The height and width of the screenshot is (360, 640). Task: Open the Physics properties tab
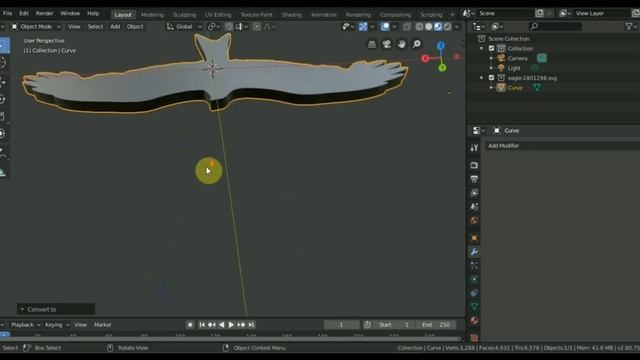474,279
